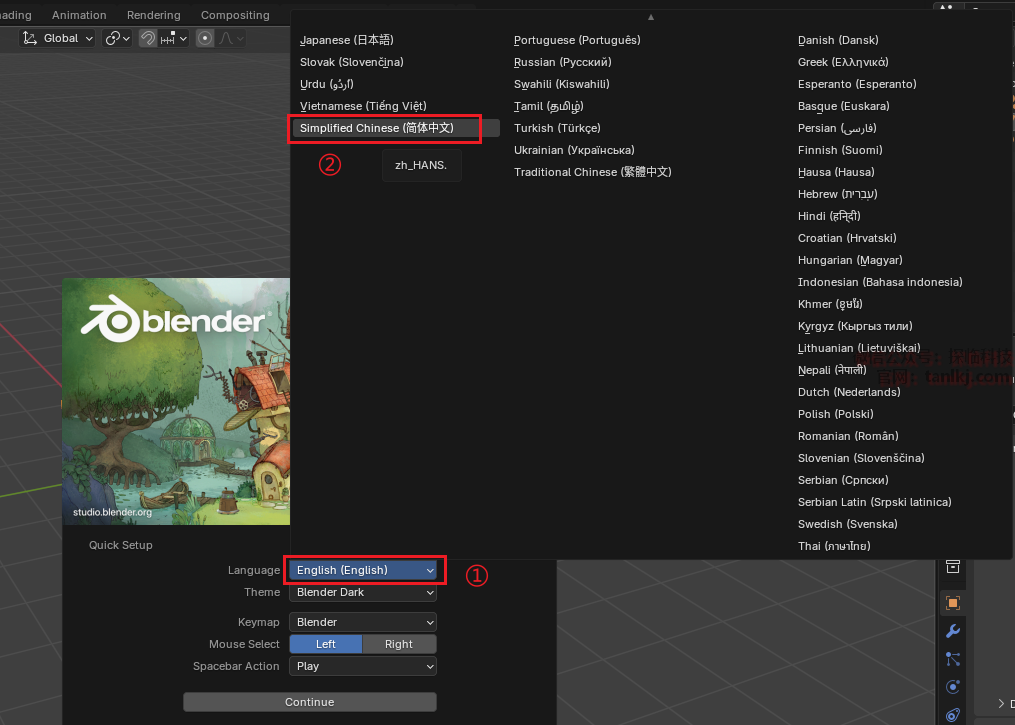Open the Physics properties tab

click(x=952, y=687)
